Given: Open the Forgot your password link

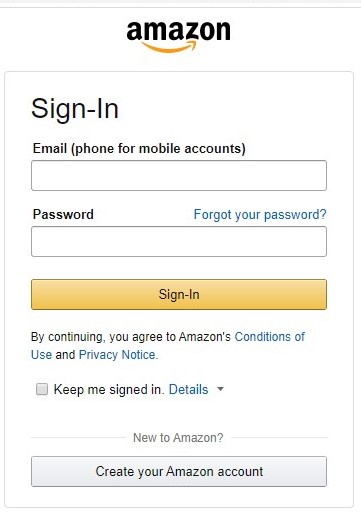Looking at the screenshot, I should [x=260, y=215].
